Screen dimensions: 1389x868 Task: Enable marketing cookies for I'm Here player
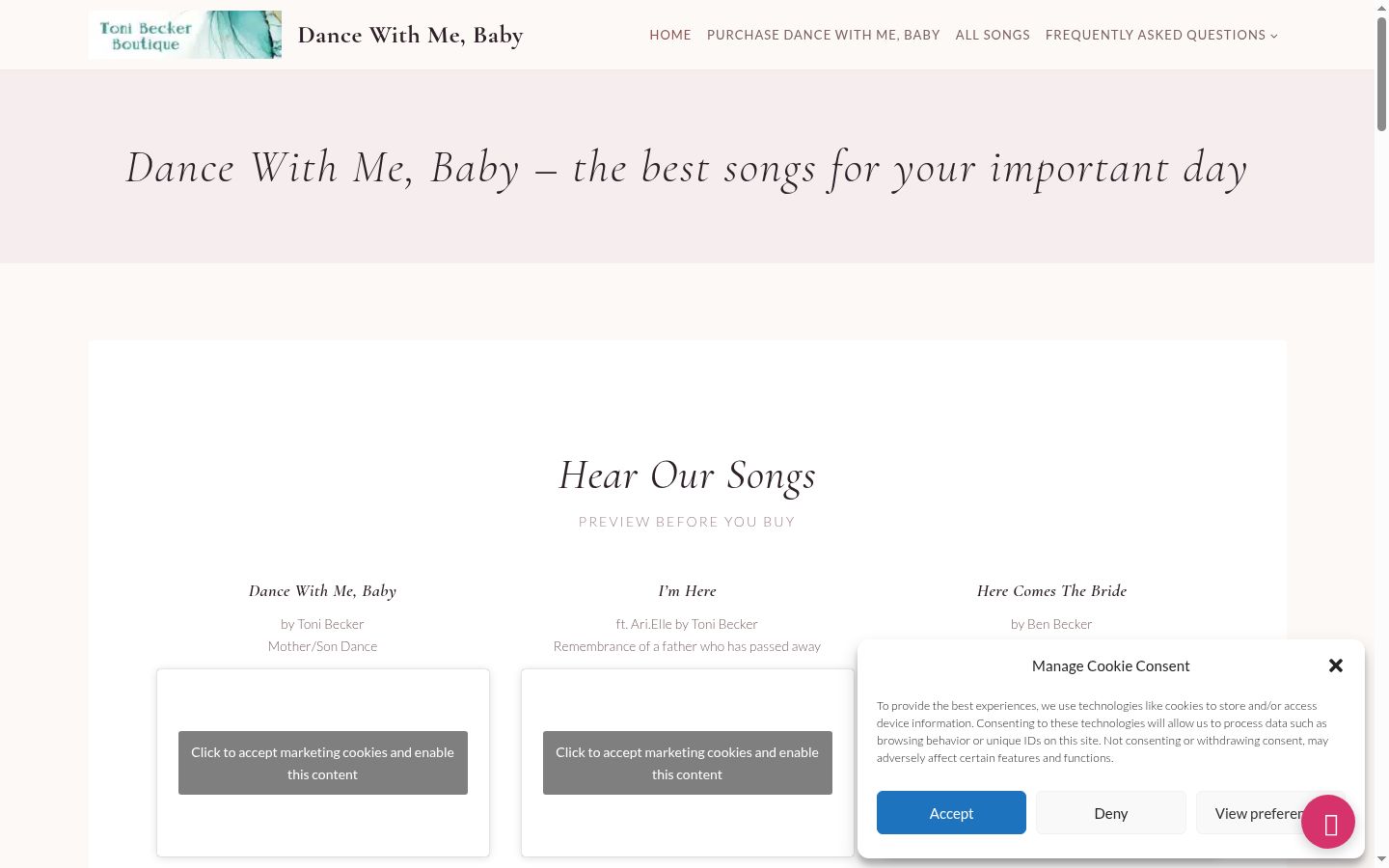click(688, 763)
